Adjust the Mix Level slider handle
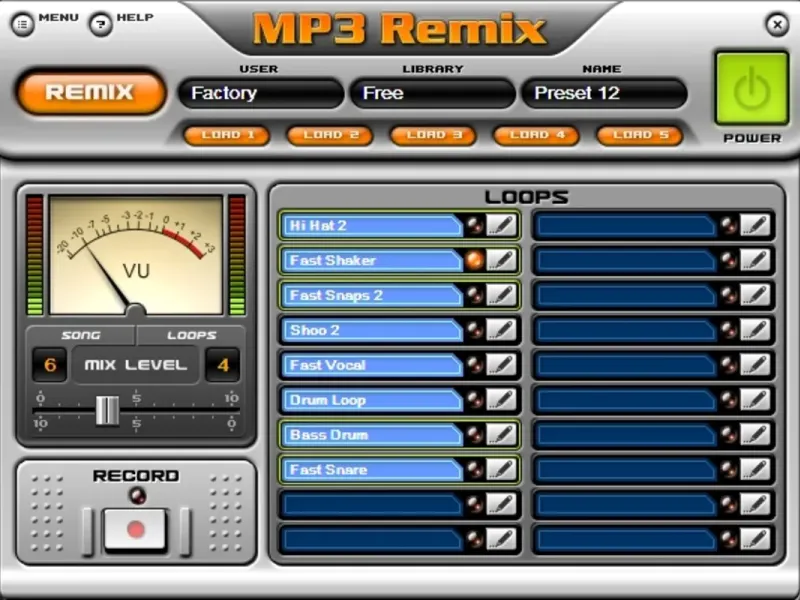This screenshot has height=600, width=800. (108, 410)
